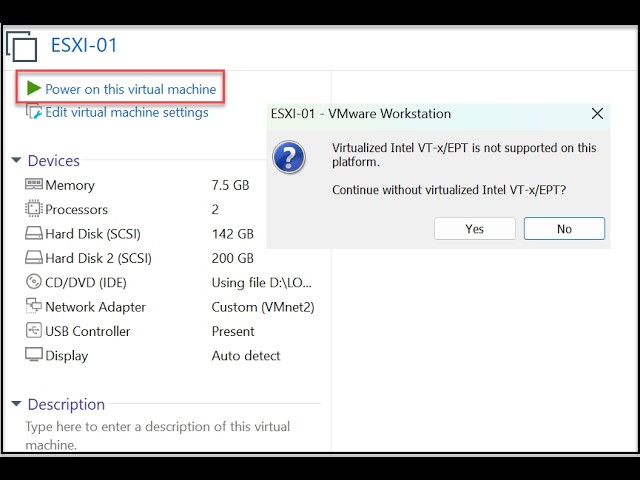This screenshot has width=640, height=480.
Task: Click the processors value 2
Action: coord(215,209)
